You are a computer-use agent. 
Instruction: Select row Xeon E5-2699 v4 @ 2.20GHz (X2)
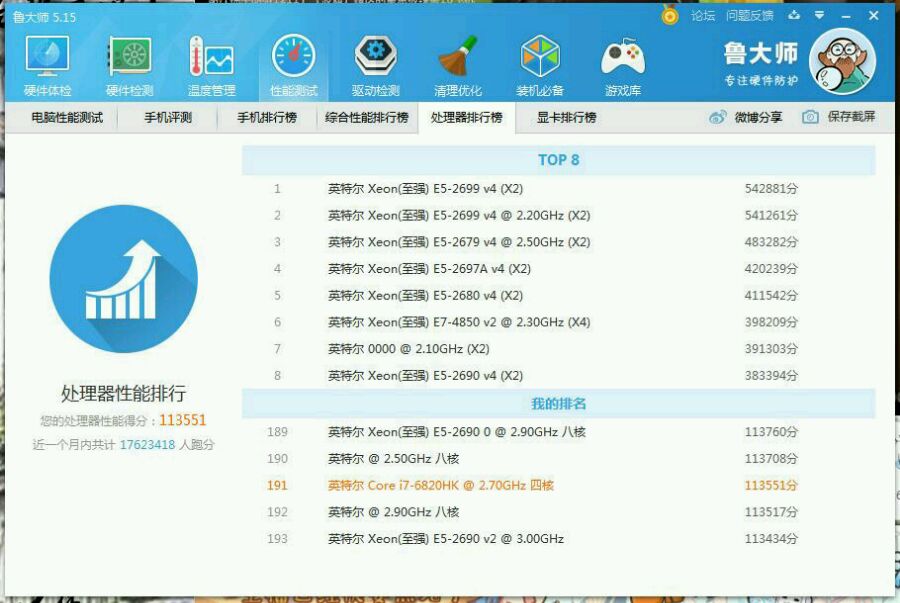(558, 216)
